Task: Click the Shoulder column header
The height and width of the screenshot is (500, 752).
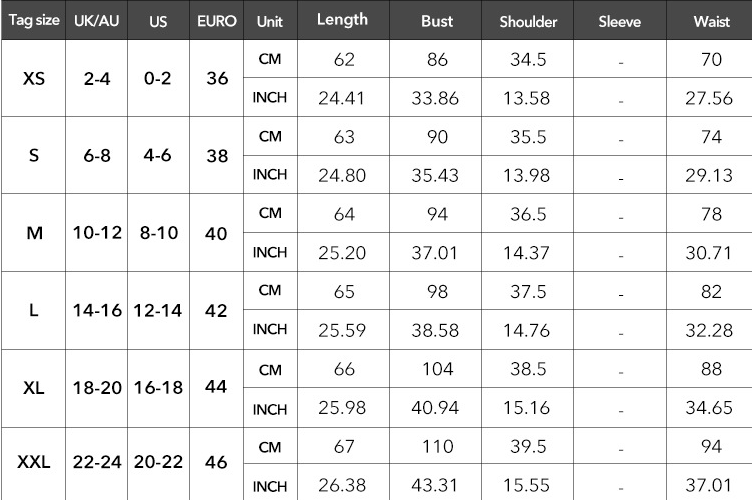Action: [527, 21]
